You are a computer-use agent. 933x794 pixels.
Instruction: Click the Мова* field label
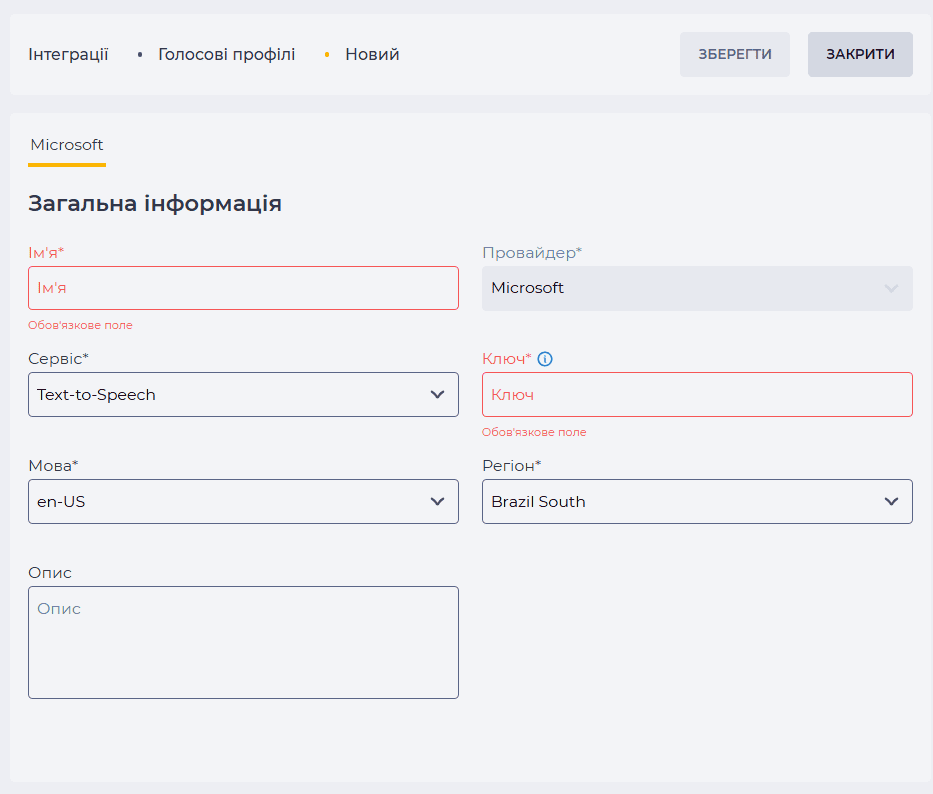(x=53, y=465)
